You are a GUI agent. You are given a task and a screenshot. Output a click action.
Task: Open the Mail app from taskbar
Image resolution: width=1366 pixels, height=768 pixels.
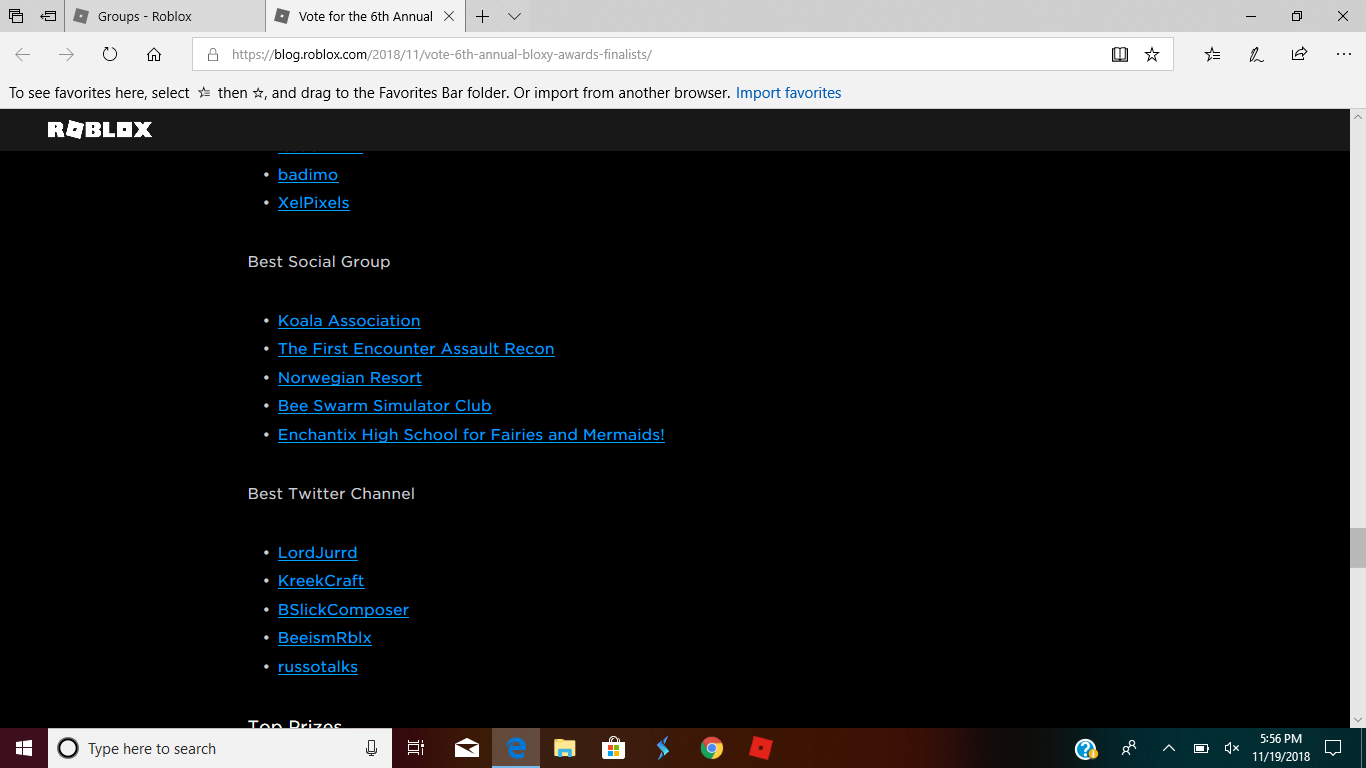466,748
